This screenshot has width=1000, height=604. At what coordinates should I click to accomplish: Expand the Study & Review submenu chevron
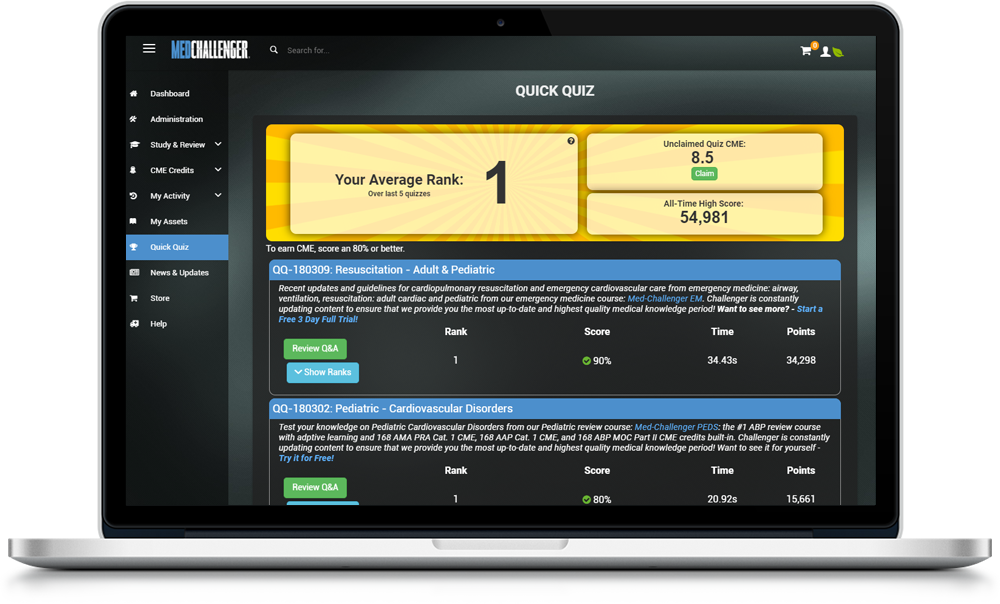tap(218, 144)
